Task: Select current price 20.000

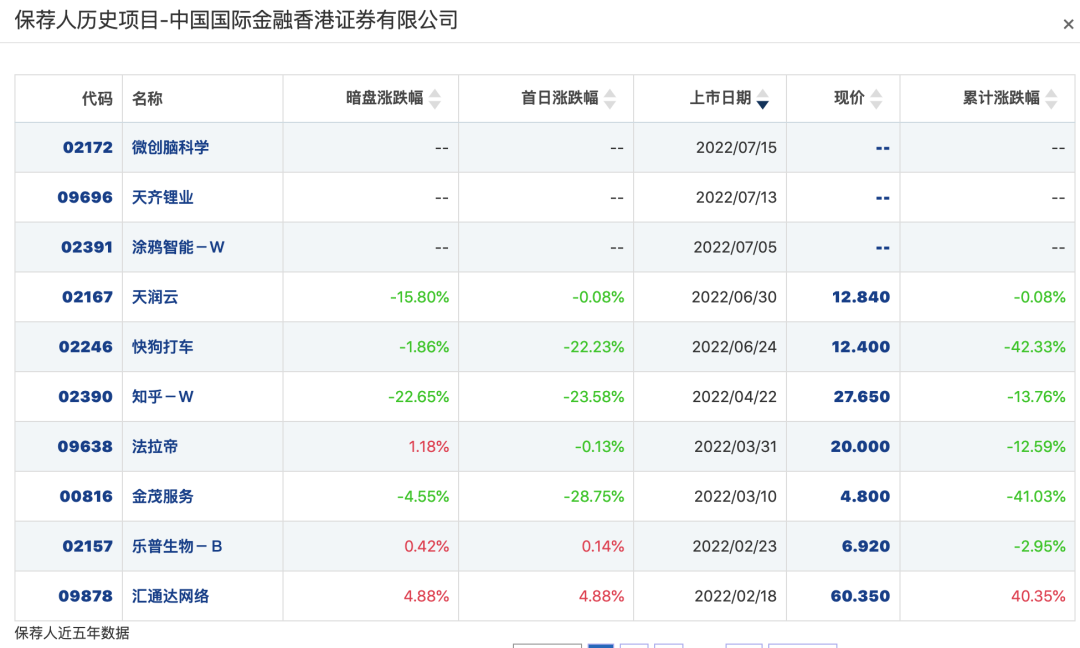Action: [x=860, y=447]
